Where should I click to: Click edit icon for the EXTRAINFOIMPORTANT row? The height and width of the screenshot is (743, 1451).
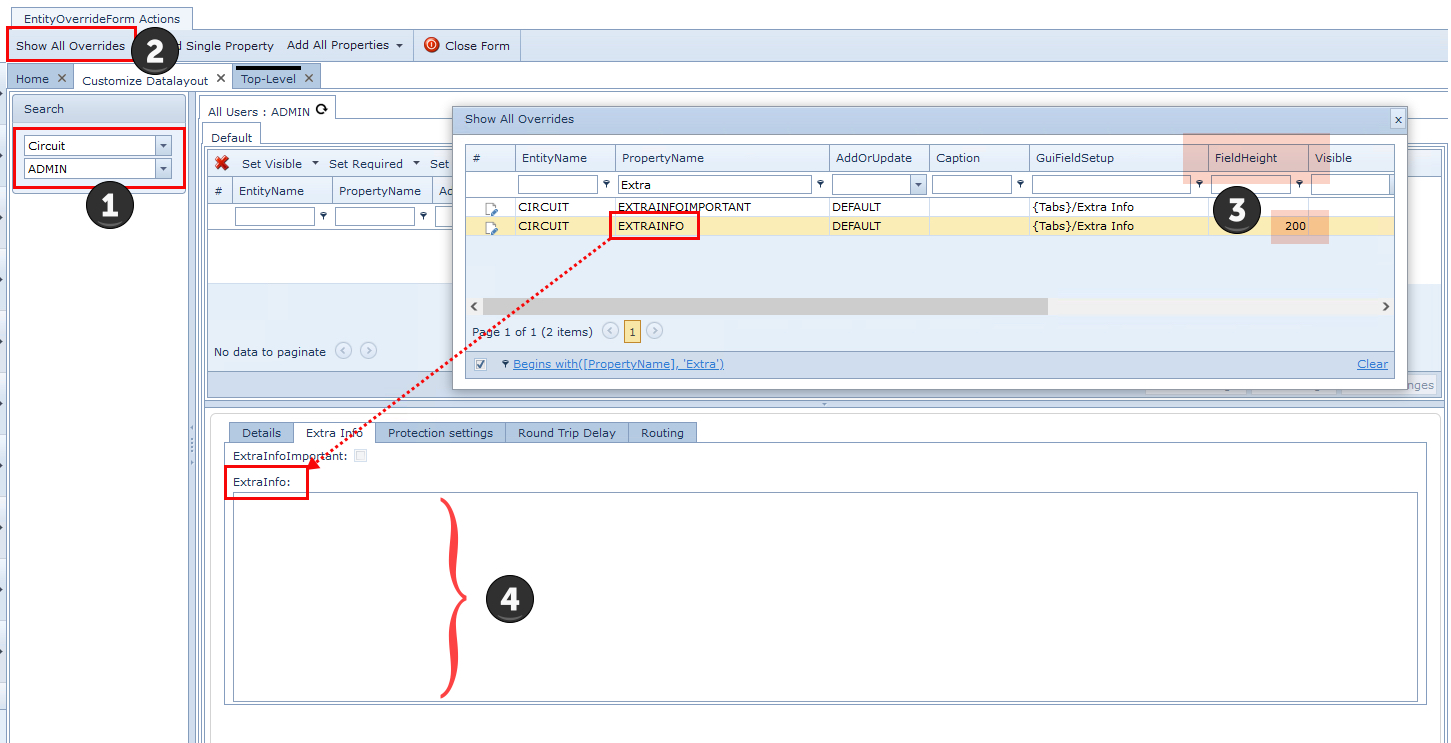coord(491,208)
